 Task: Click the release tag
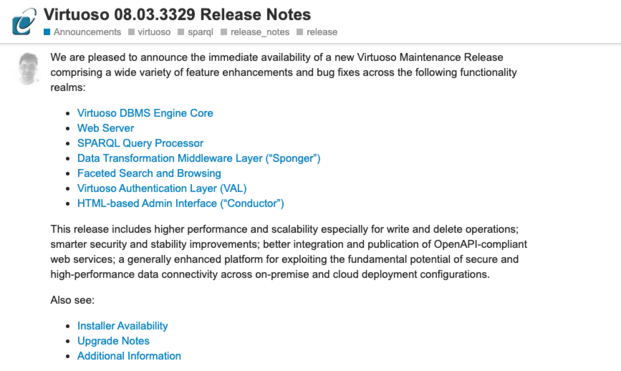click(322, 32)
